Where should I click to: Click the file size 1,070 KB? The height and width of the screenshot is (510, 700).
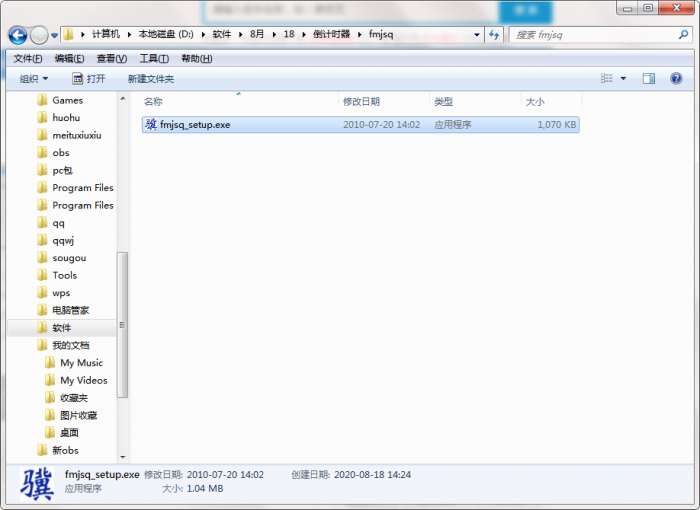556,125
